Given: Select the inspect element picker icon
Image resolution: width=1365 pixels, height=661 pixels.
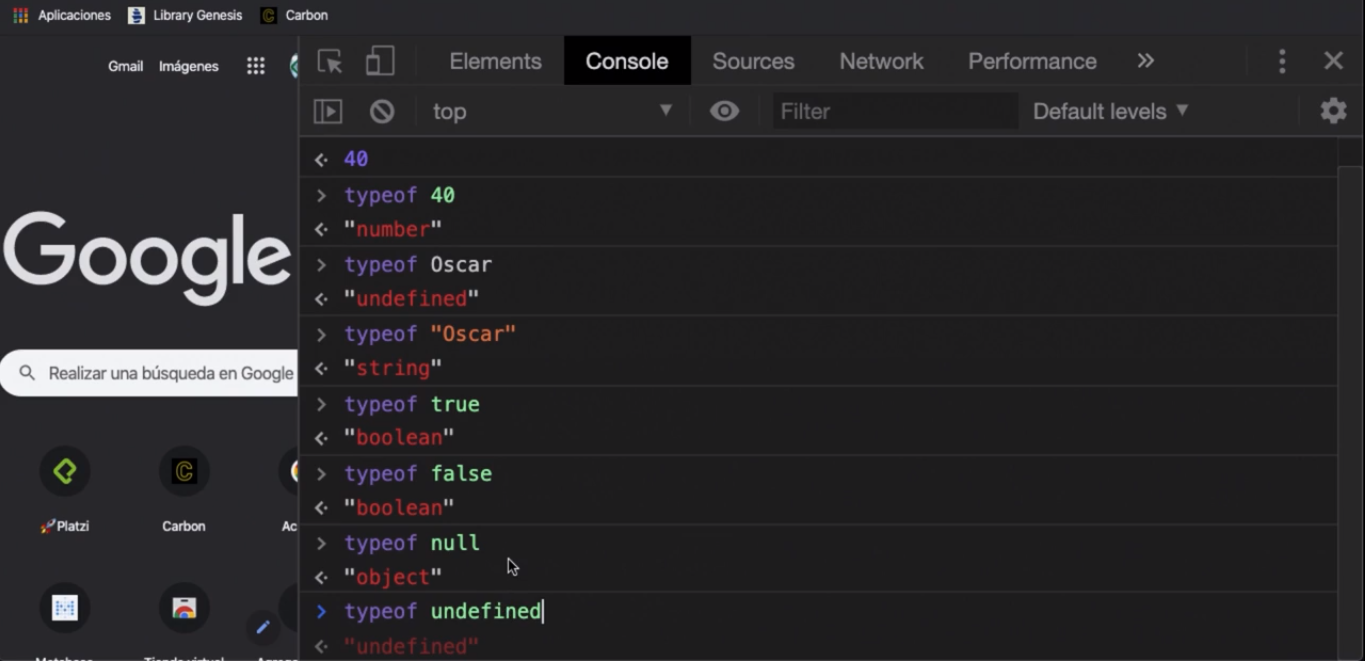Looking at the screenshot, I should pyautogui.click(x=330, y=62).
